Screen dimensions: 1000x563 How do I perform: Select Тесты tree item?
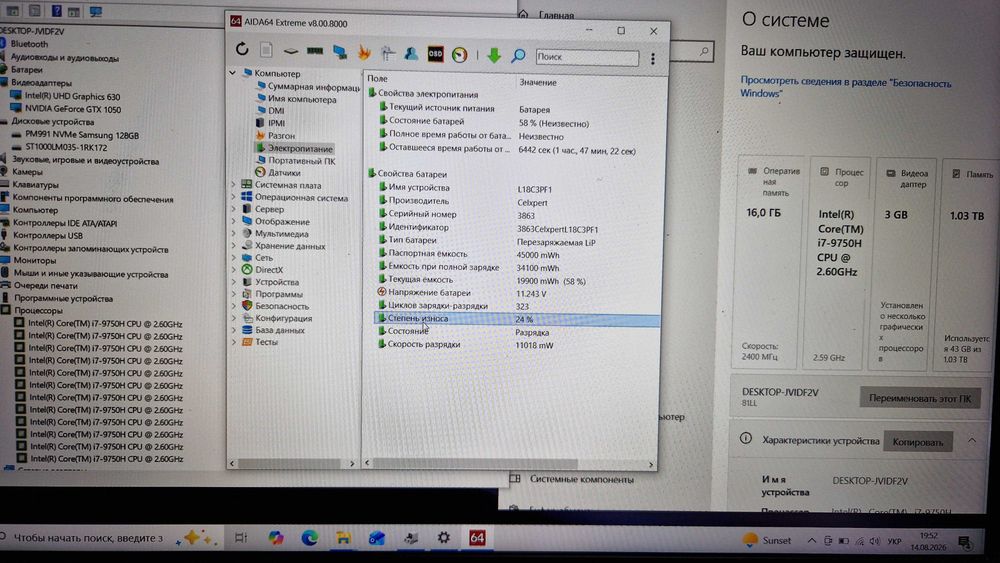click(260, 342)
